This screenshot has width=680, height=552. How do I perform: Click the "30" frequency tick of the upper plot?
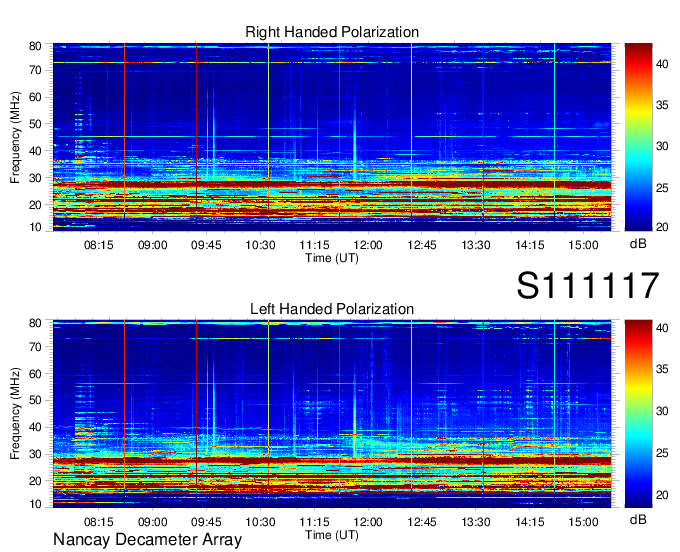click(x=35, y=178)
